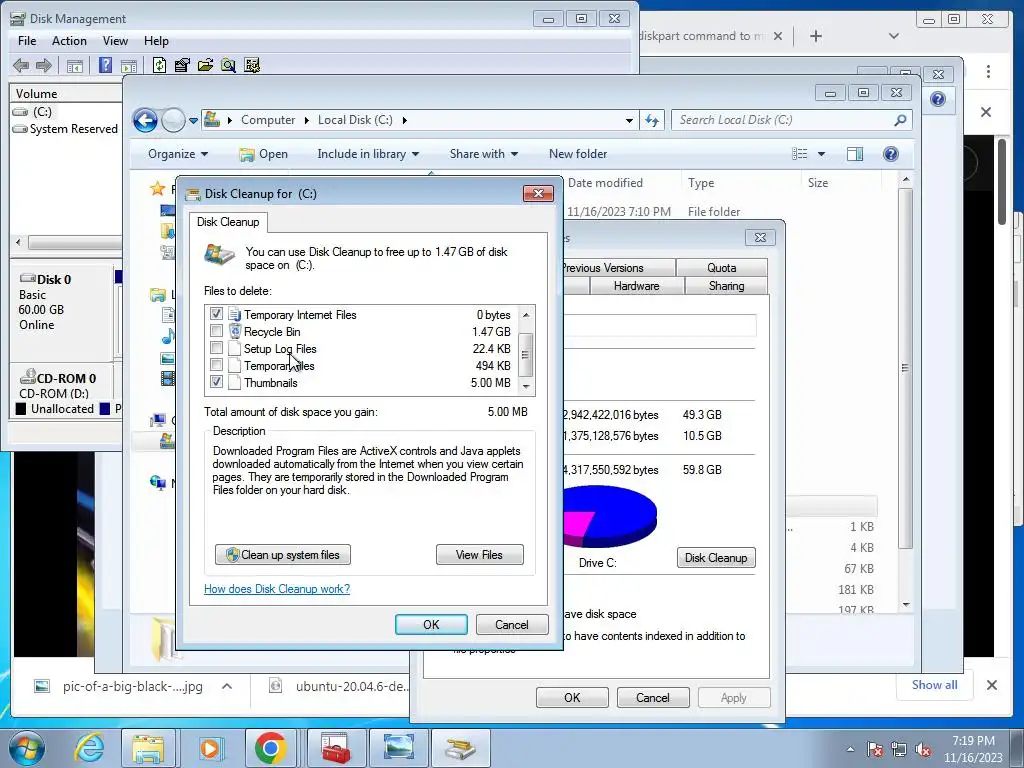Click the Forward arrow in Disk Management toolbar
The image size is (1024, 768).
coord(44,65)
